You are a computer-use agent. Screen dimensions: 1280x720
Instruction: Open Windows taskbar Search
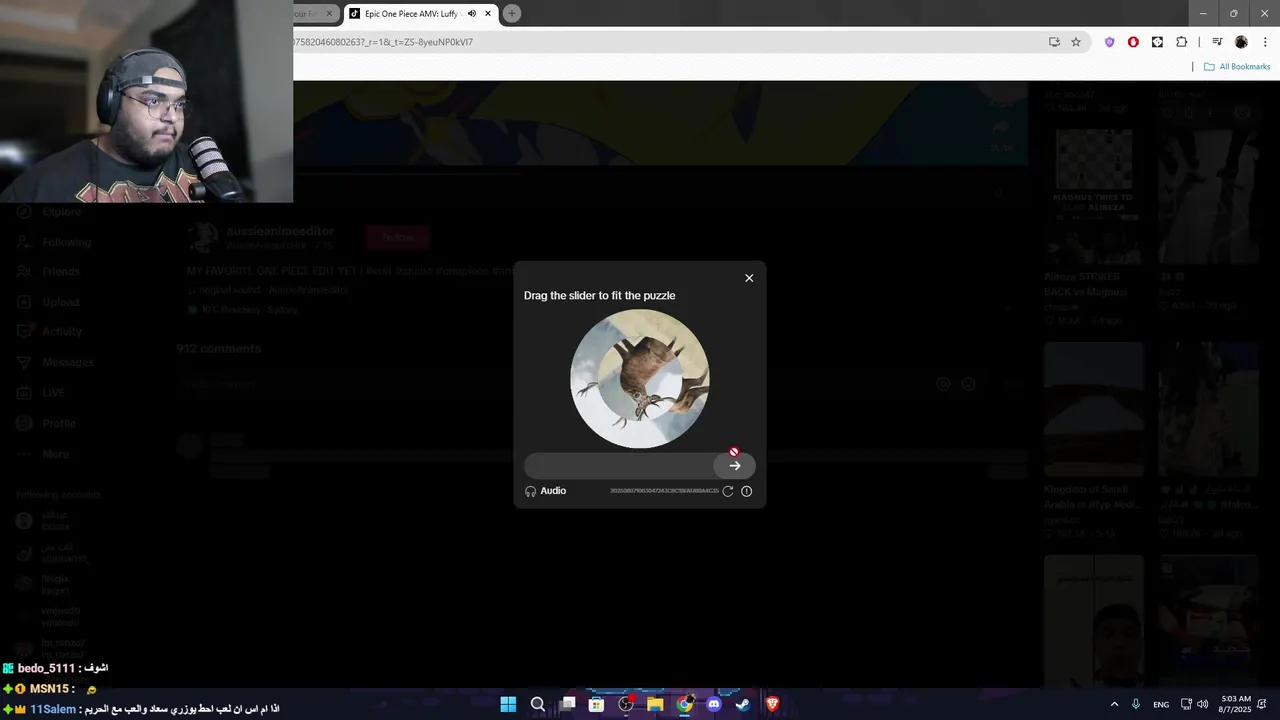(538, 704)
